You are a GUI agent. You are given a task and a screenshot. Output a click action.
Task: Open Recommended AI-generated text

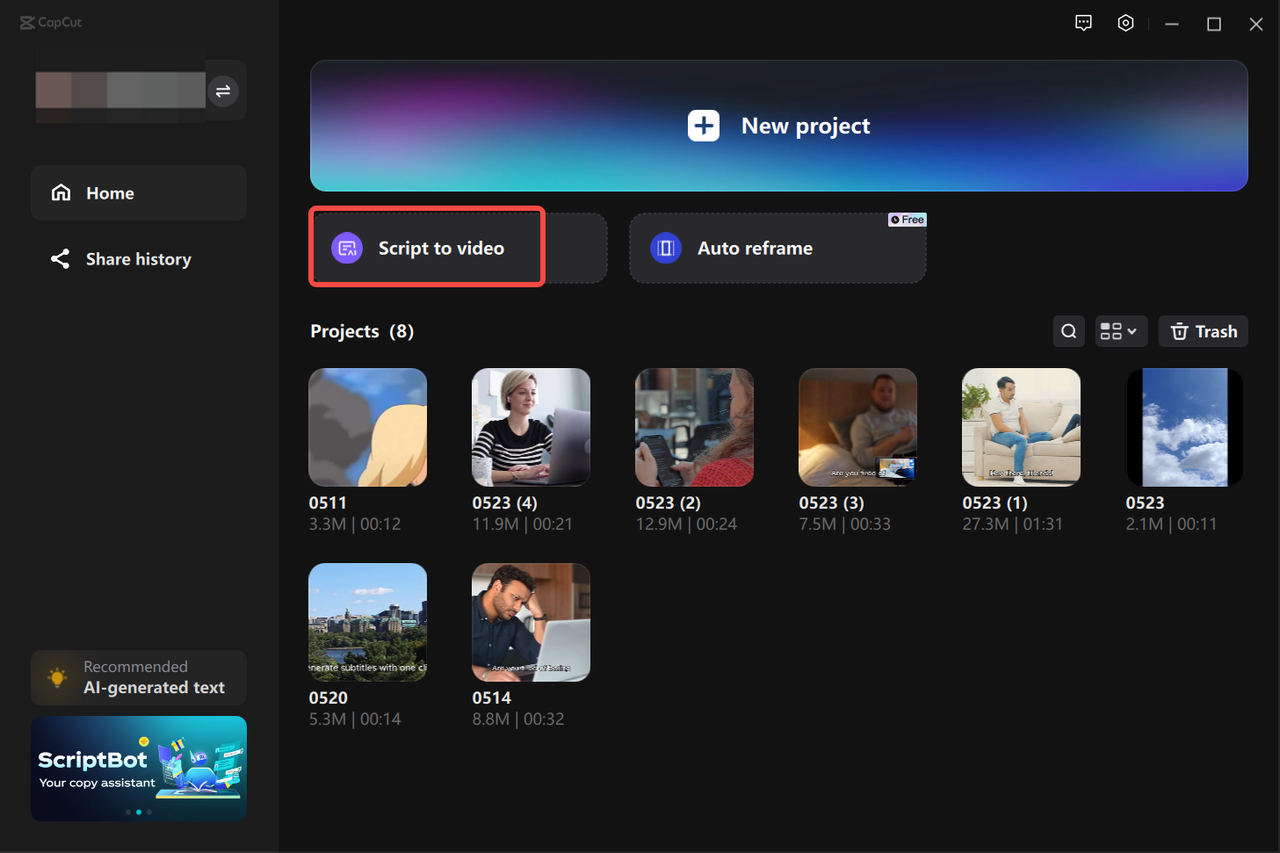click(x=139, y=677)
